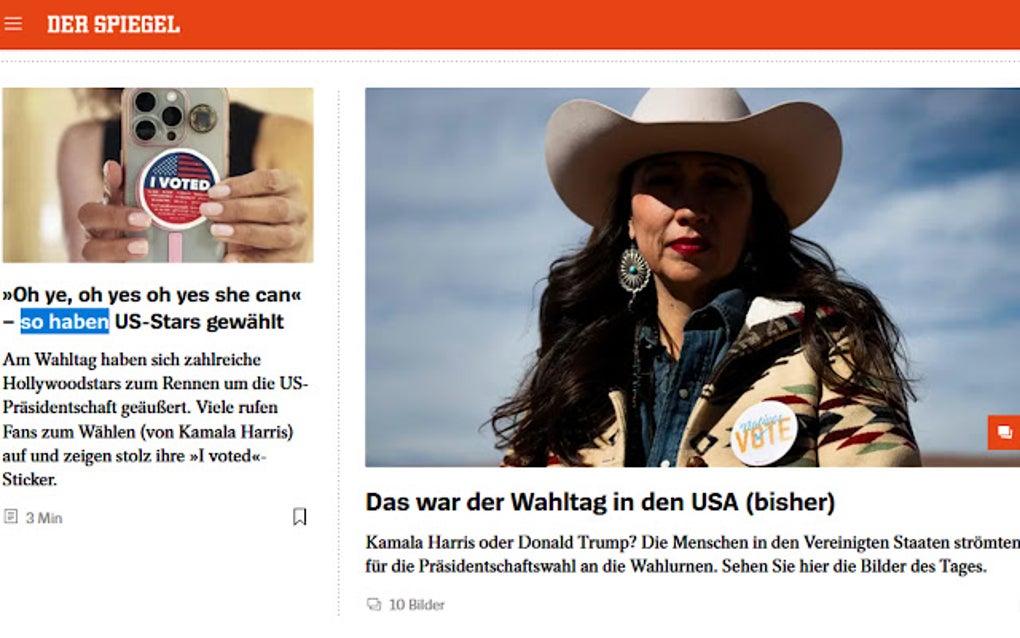Click the orange comments icon on photo
The width and height of the screenshot is (1020, 638).
(x=1004, y=432)
